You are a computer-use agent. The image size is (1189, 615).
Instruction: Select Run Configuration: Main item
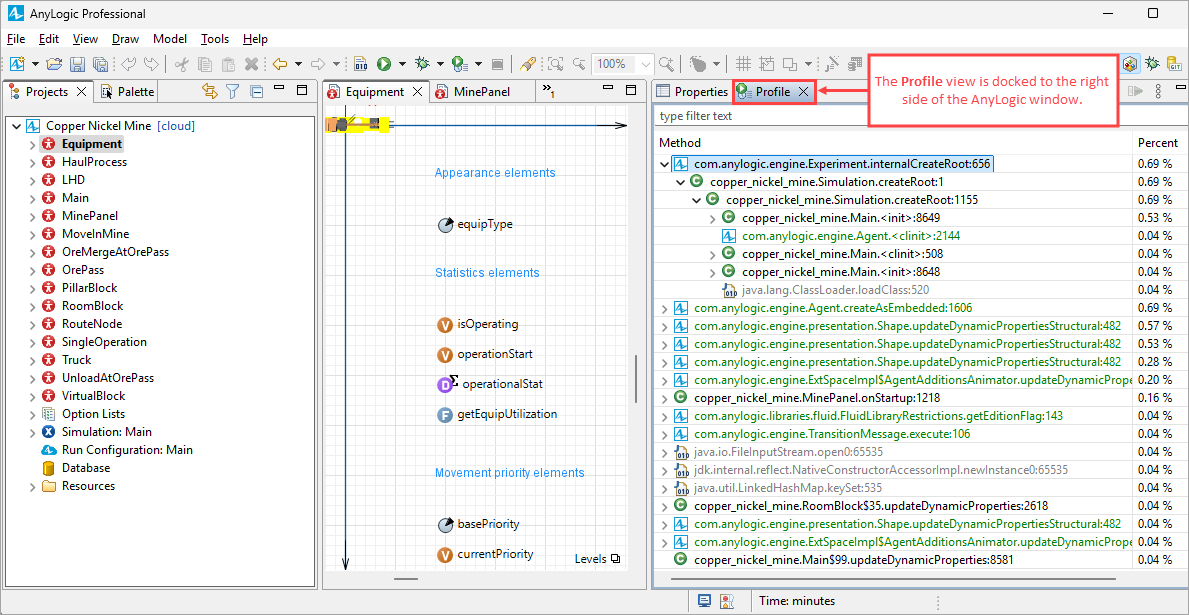(x=127, y=450)
